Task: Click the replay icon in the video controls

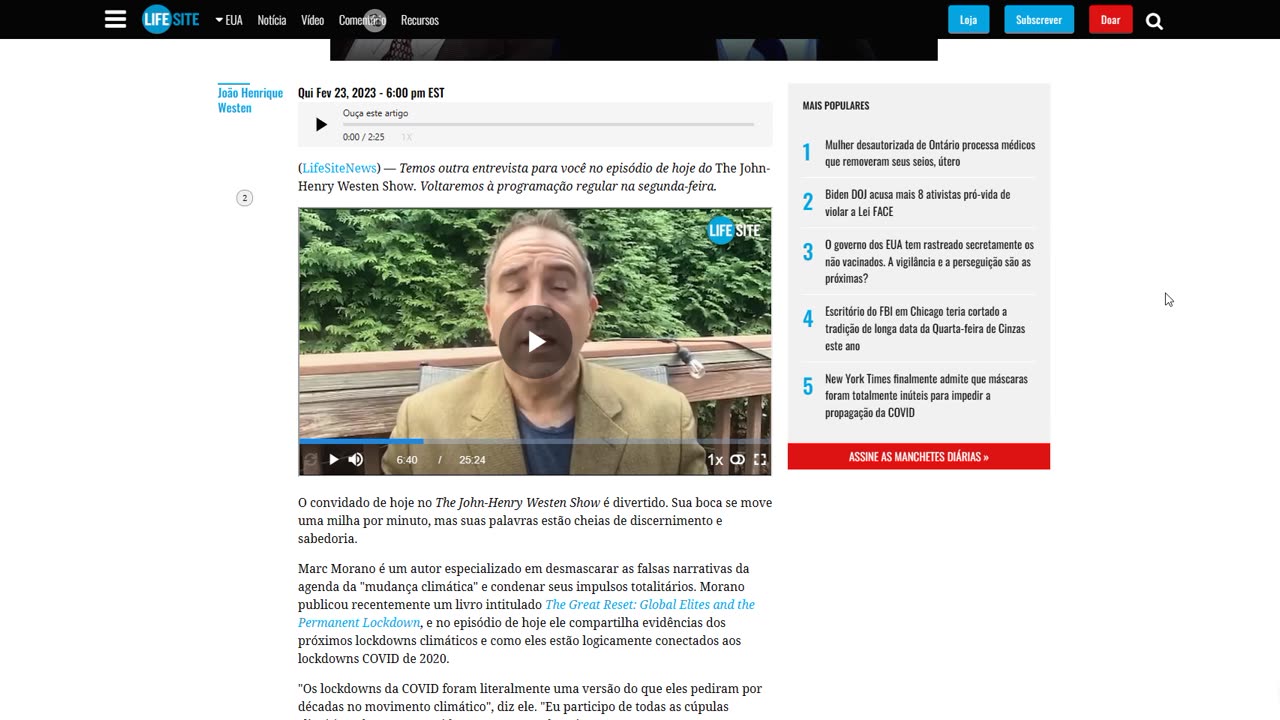Action: [x=310, y=460]
